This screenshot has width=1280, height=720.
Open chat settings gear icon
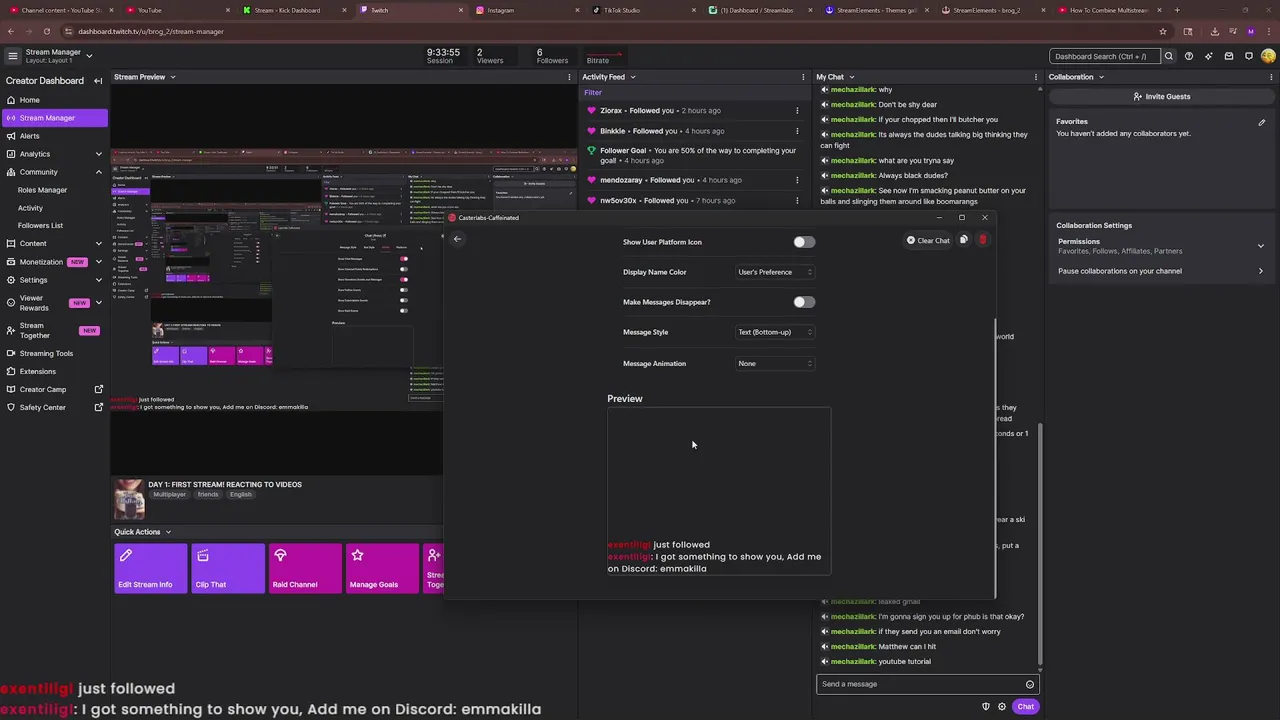point(1002,706)
